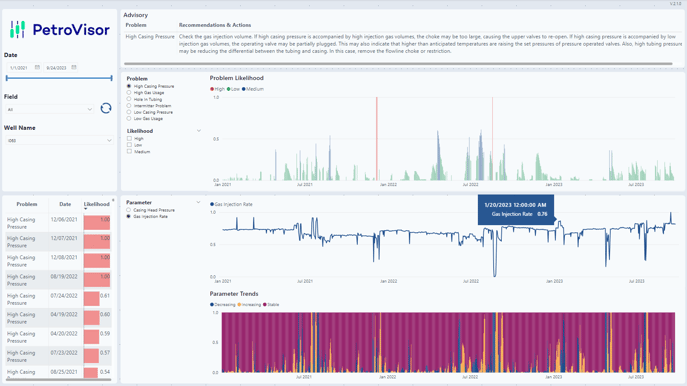The height and width of the screenshot is (386, 687).
Task: Click the refresh icon beside Field
Action: [106, 108]
